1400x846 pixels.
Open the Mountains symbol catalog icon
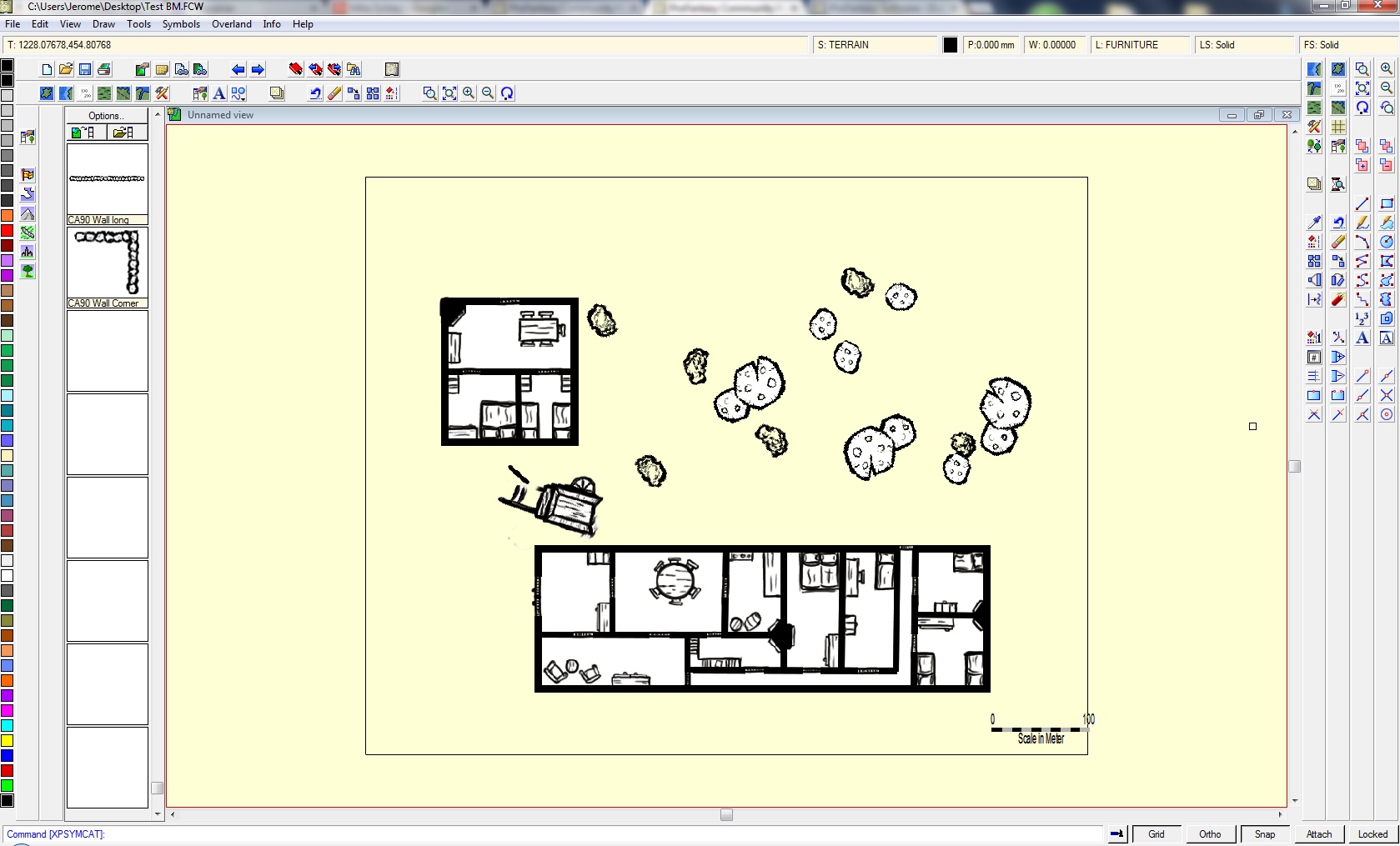tap(28, 213)
